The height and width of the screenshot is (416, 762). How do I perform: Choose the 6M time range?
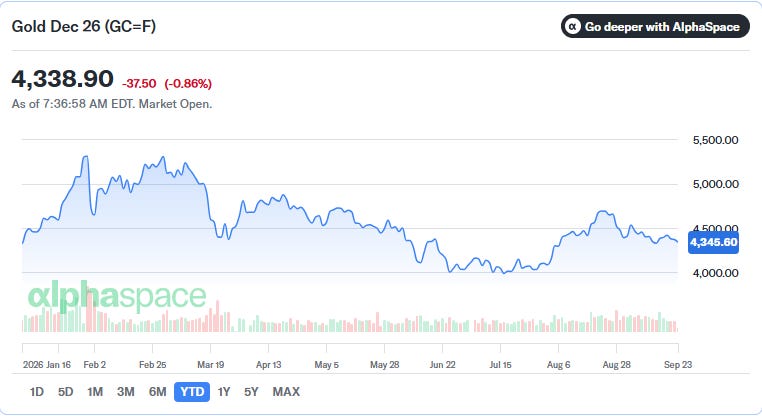(x=157, y=392)
